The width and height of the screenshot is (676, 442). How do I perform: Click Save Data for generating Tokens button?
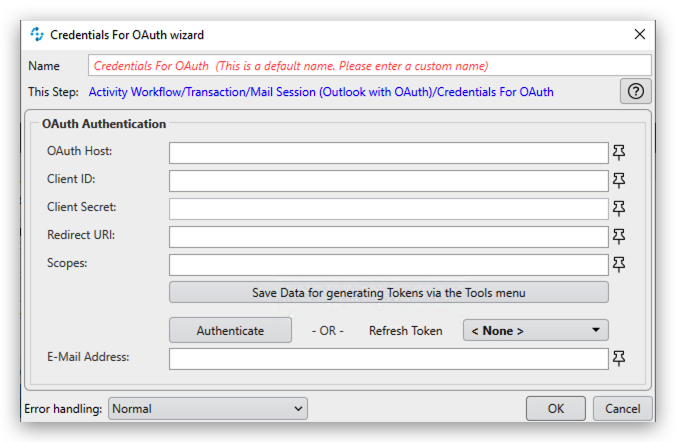coord(388,293)
